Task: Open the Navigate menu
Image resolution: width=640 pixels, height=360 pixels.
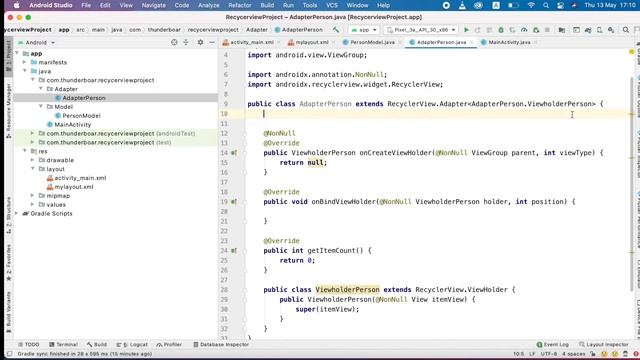Action: 153,5
